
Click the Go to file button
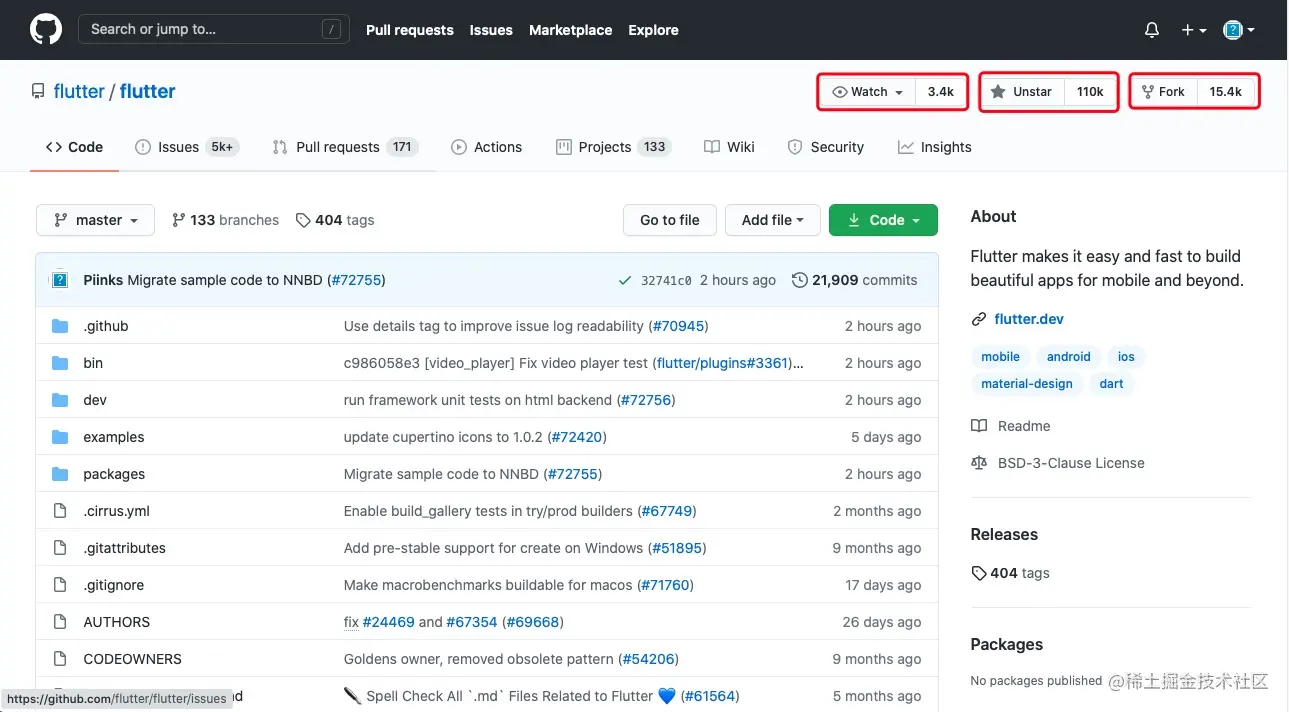click(x=669, y=220)
